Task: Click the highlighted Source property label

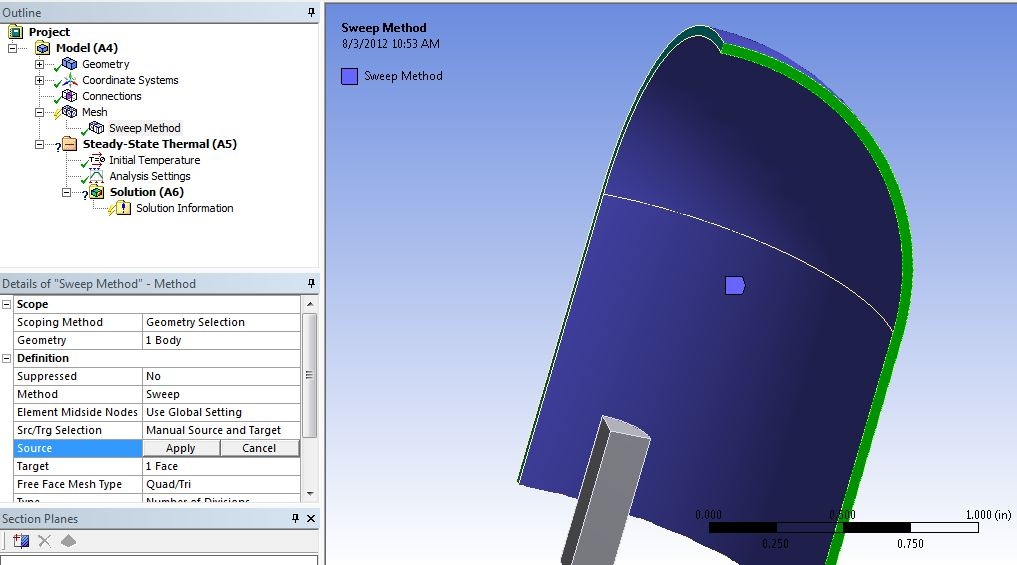Action: click(78, 448)
